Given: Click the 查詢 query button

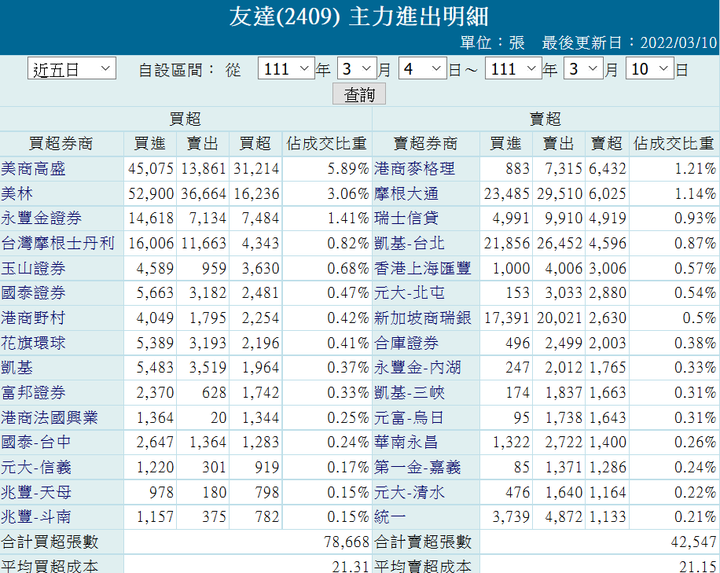Looking at the screenshot, I should pos(359,94).
